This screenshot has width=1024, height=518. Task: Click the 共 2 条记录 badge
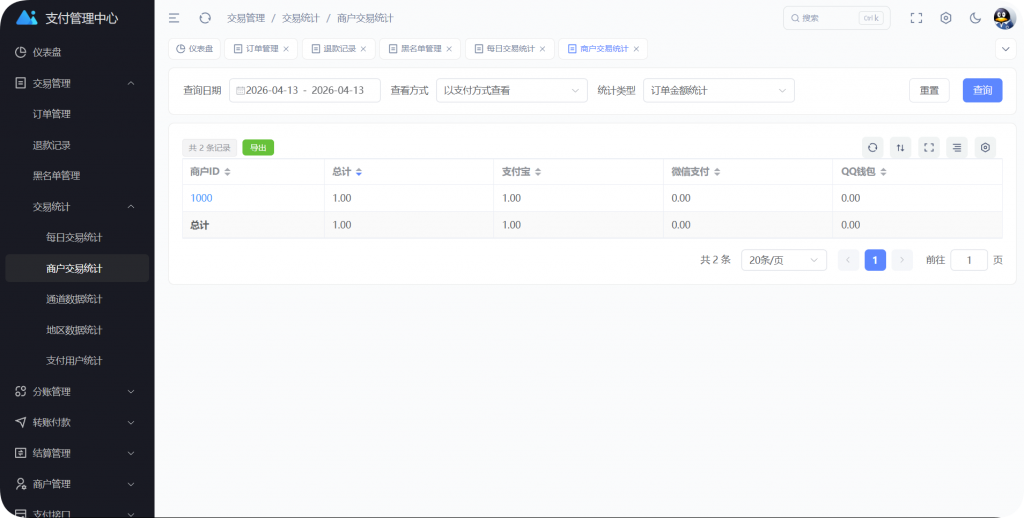click(x=210, y=148)
